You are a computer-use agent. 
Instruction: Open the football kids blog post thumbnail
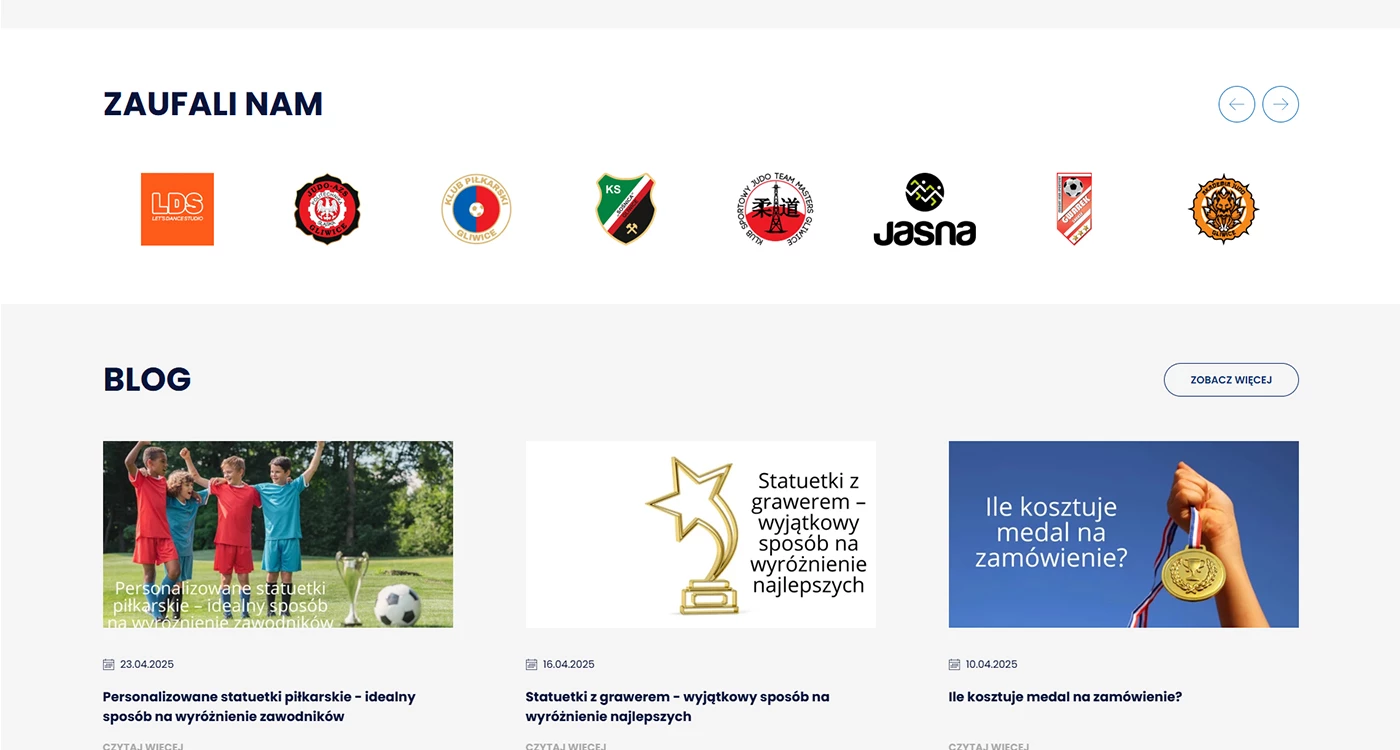(x=278, y=534)
